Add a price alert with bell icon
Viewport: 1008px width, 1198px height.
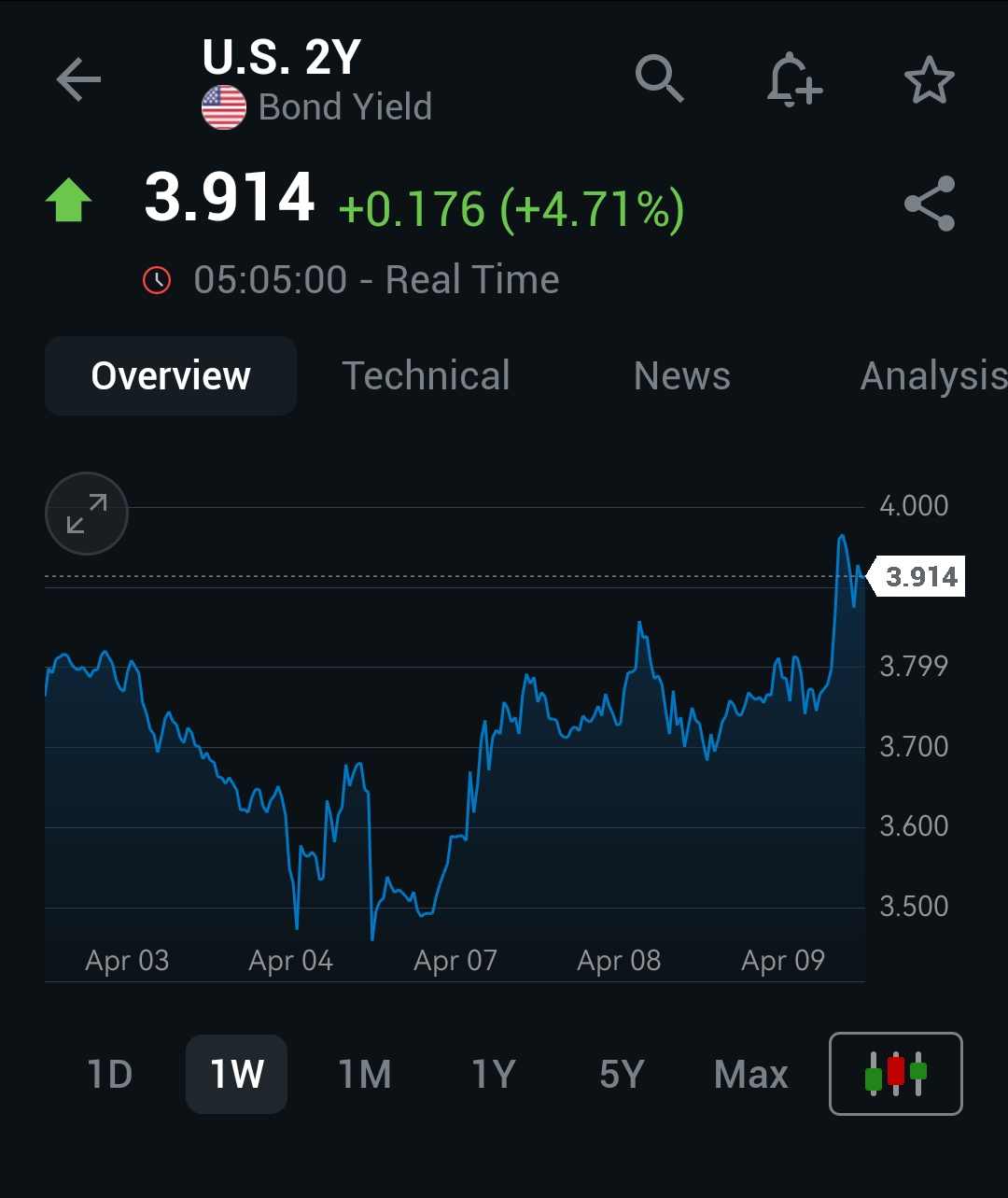tap(793, 79)
